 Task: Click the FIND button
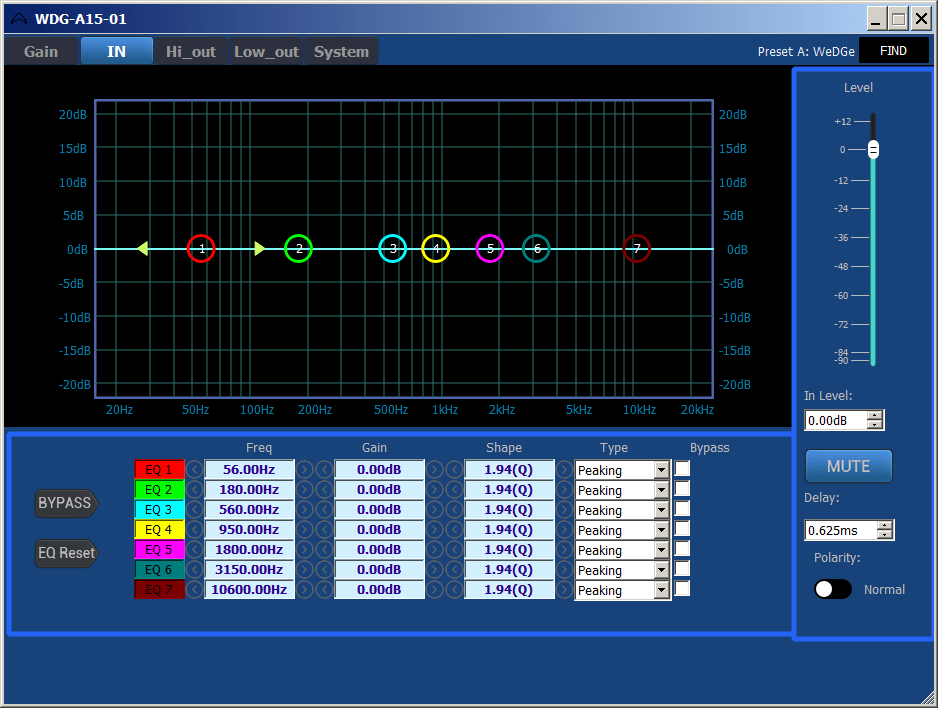click(x=893, y=51)
